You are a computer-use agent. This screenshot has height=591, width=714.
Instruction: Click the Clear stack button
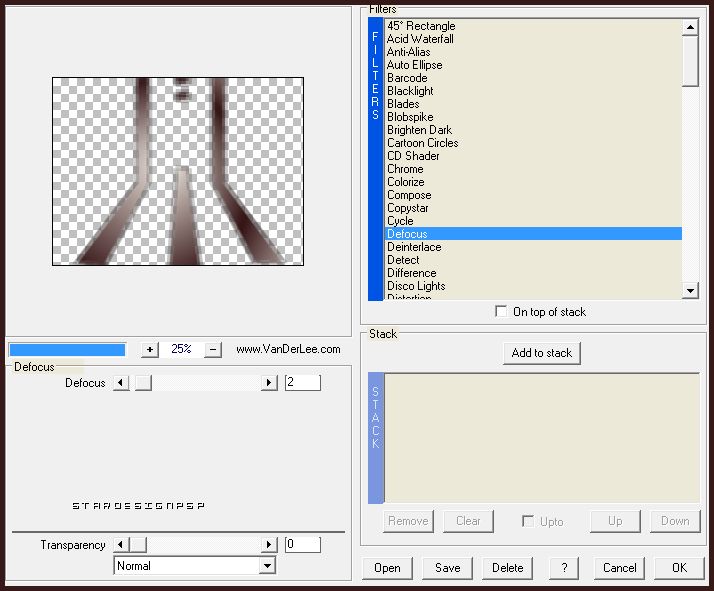point(468,521)
